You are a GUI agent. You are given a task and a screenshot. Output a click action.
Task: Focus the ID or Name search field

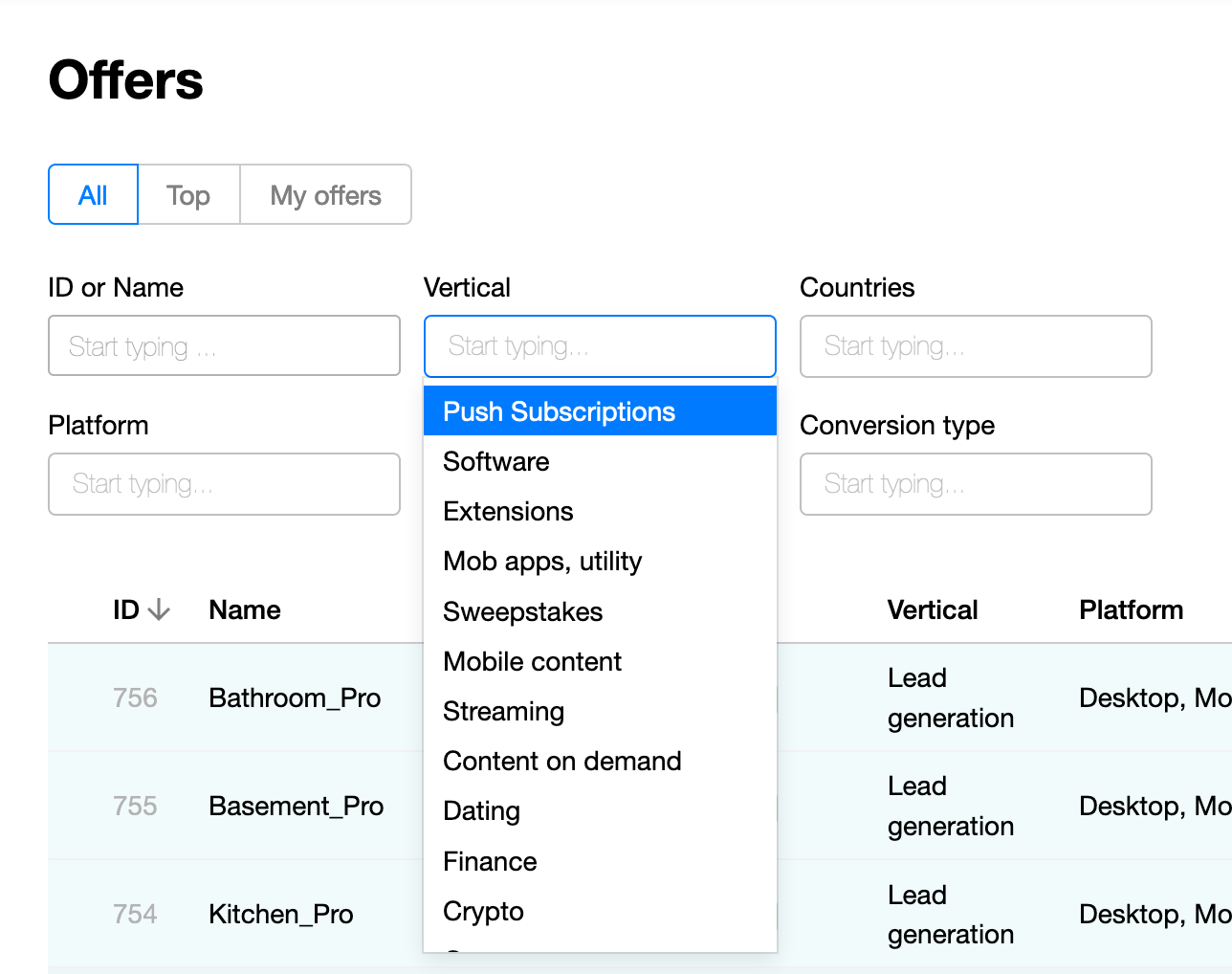[x=224, y=346]
